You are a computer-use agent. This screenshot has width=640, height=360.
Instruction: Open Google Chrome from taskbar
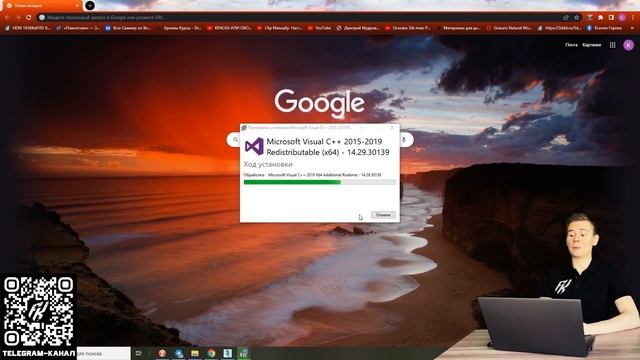pos(211,353)
